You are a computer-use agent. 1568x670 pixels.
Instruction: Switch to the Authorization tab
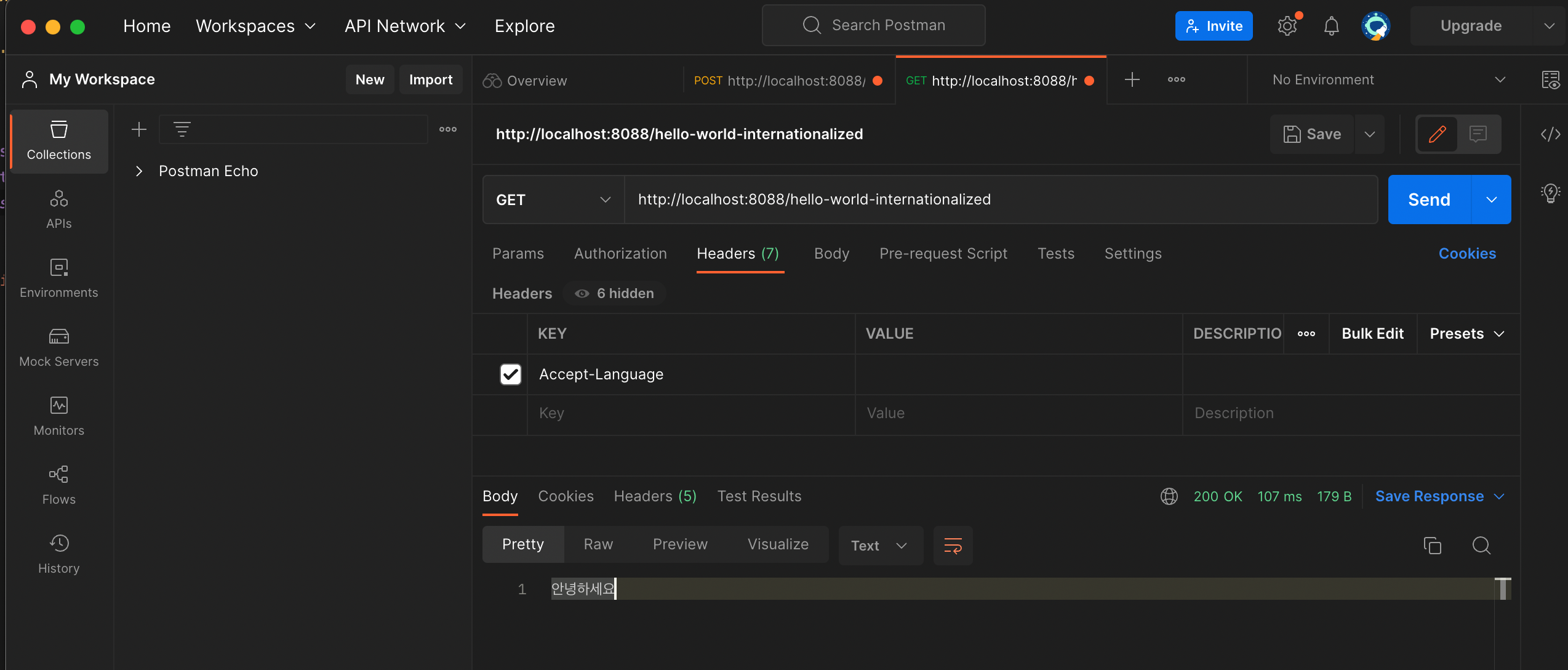coord(620,254)
